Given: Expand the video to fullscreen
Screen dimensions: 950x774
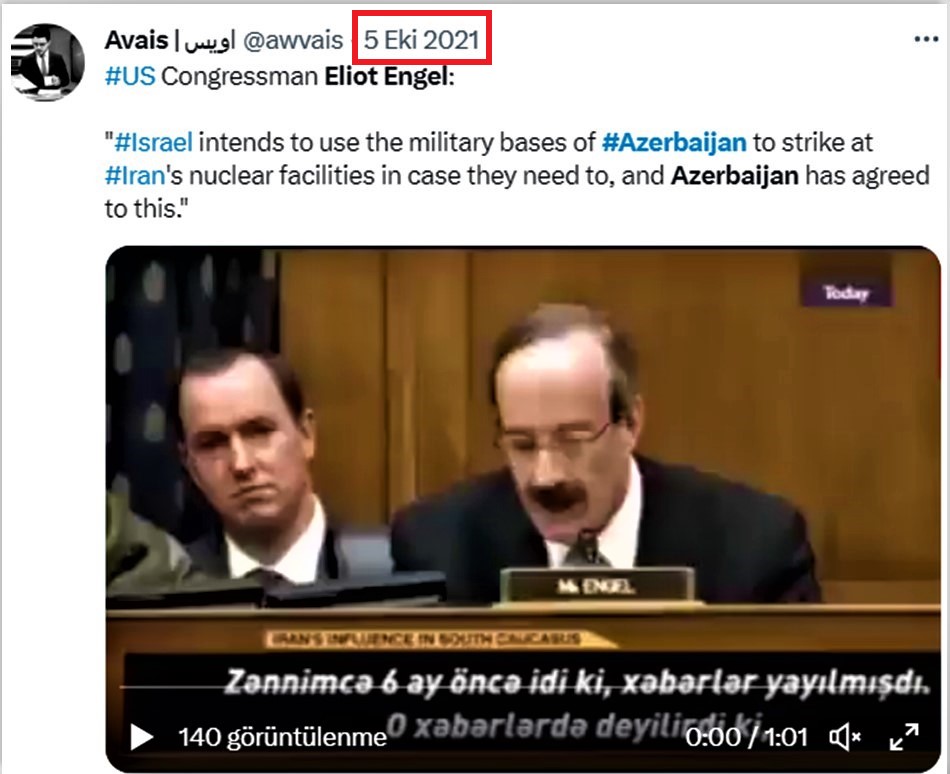Looking at the screenshot, I should tap(904, 737).
